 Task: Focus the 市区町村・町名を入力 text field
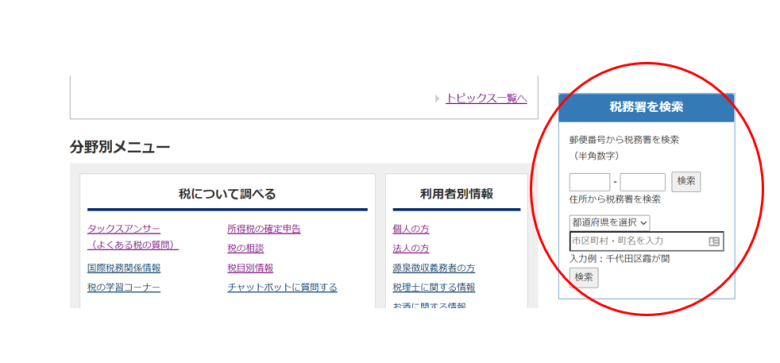(x=646, y=241)
